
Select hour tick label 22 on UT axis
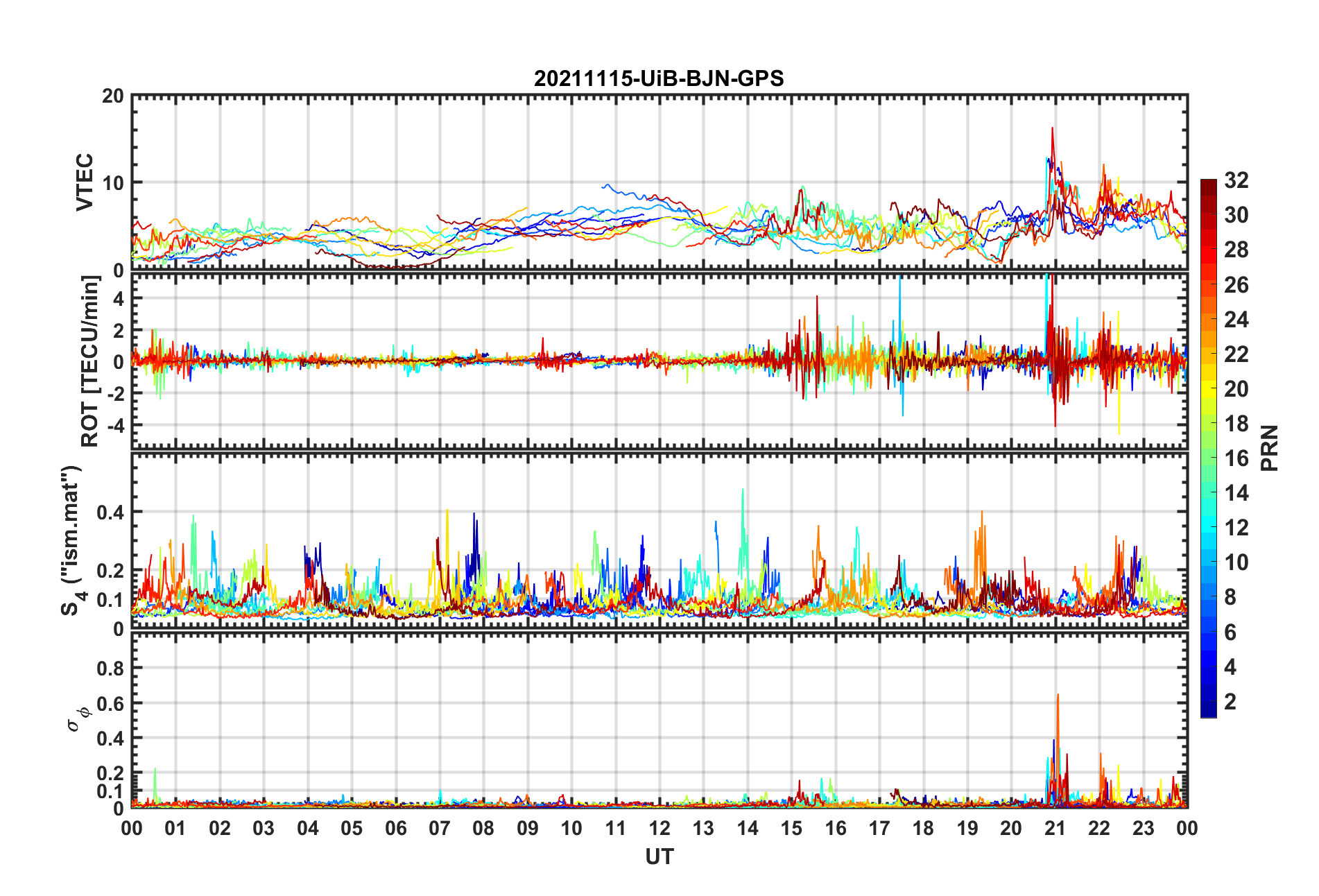(x=1099, y=828)
